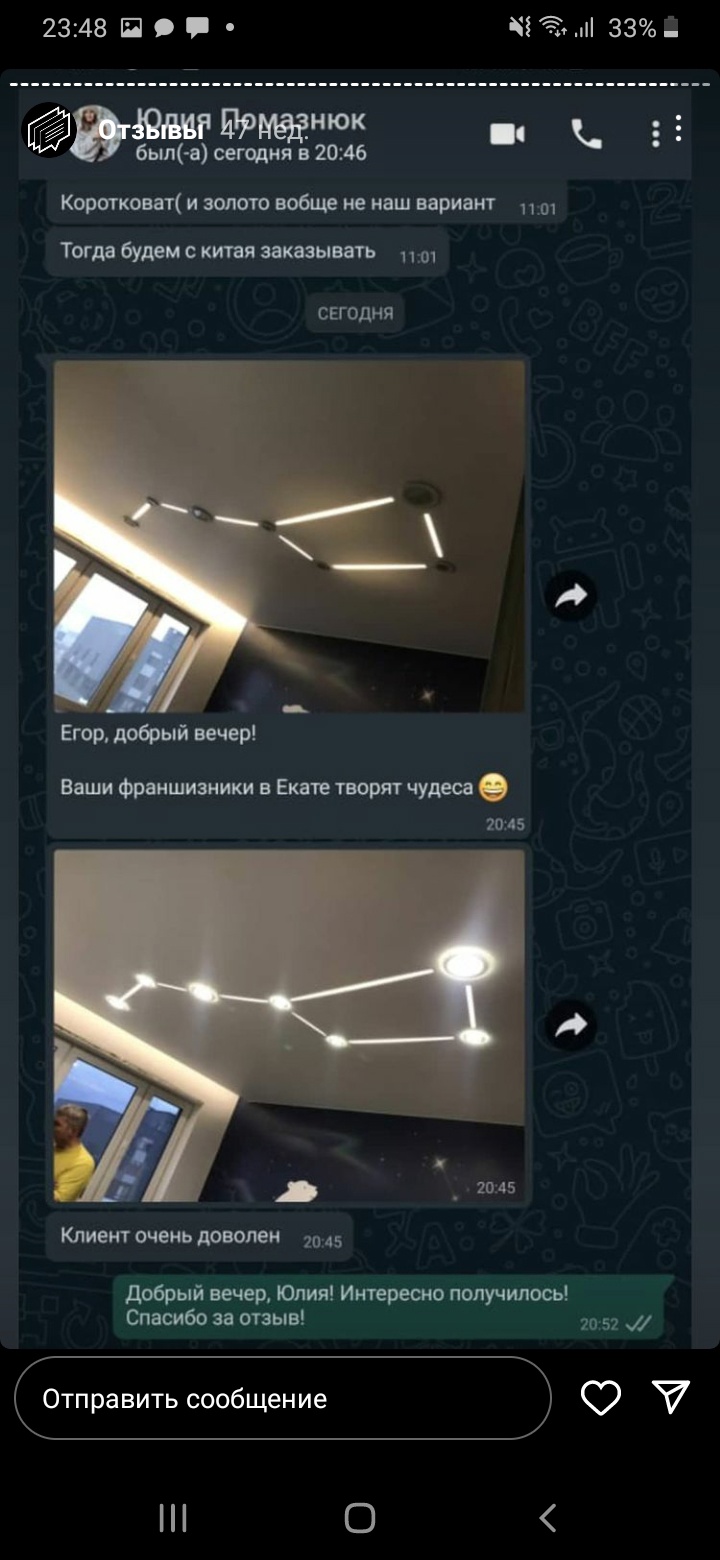Tap the Отзывы highlight title
Image resolution: width=720 pixels, height=1560 pixels.
(151, 131)
